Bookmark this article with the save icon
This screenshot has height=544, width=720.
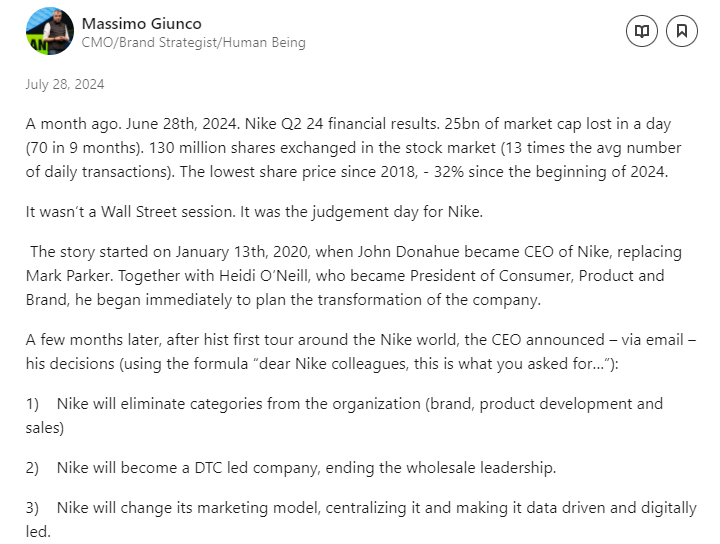coord(682,31)
